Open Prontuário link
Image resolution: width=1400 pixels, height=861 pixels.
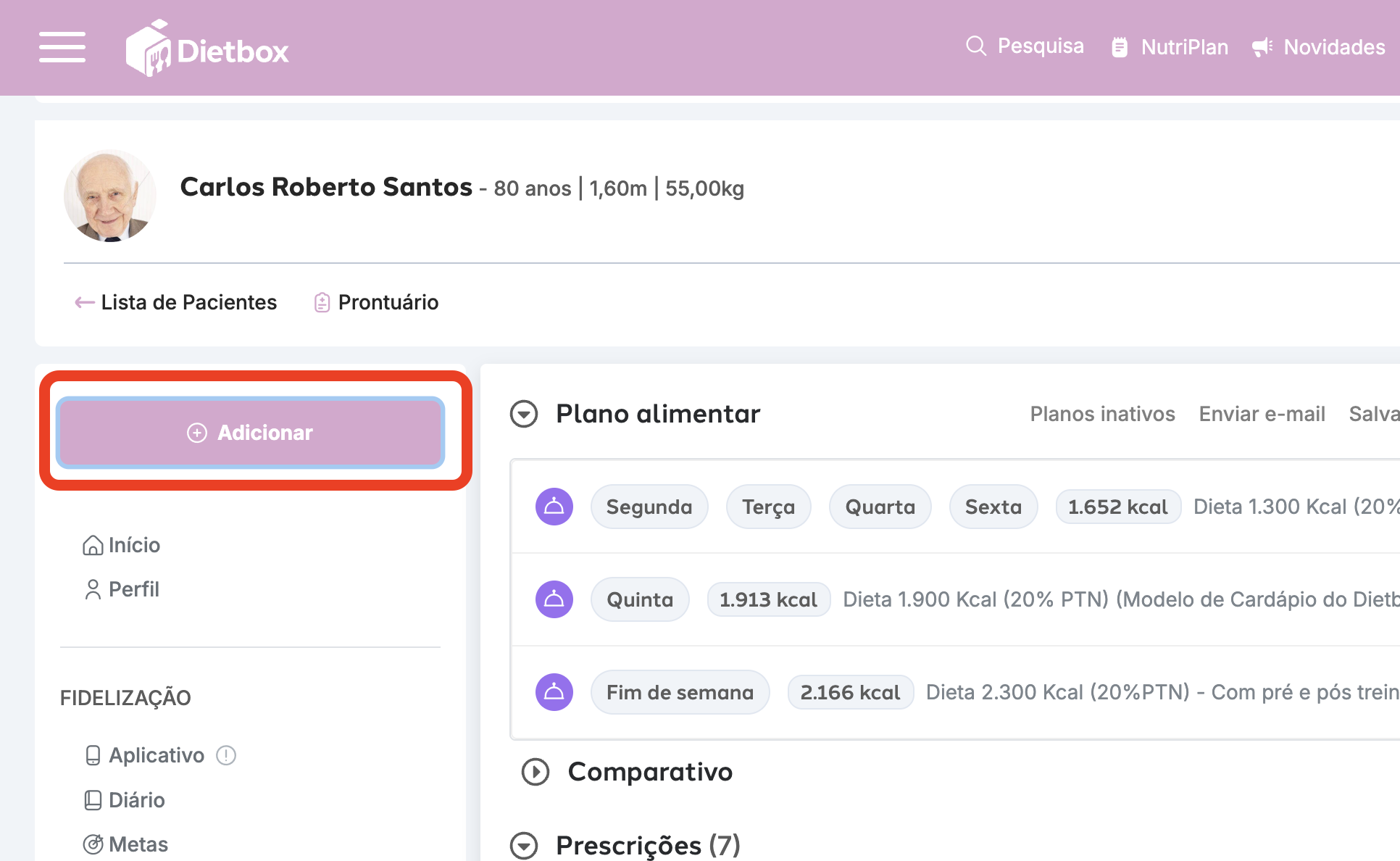(x=376, y=302)
